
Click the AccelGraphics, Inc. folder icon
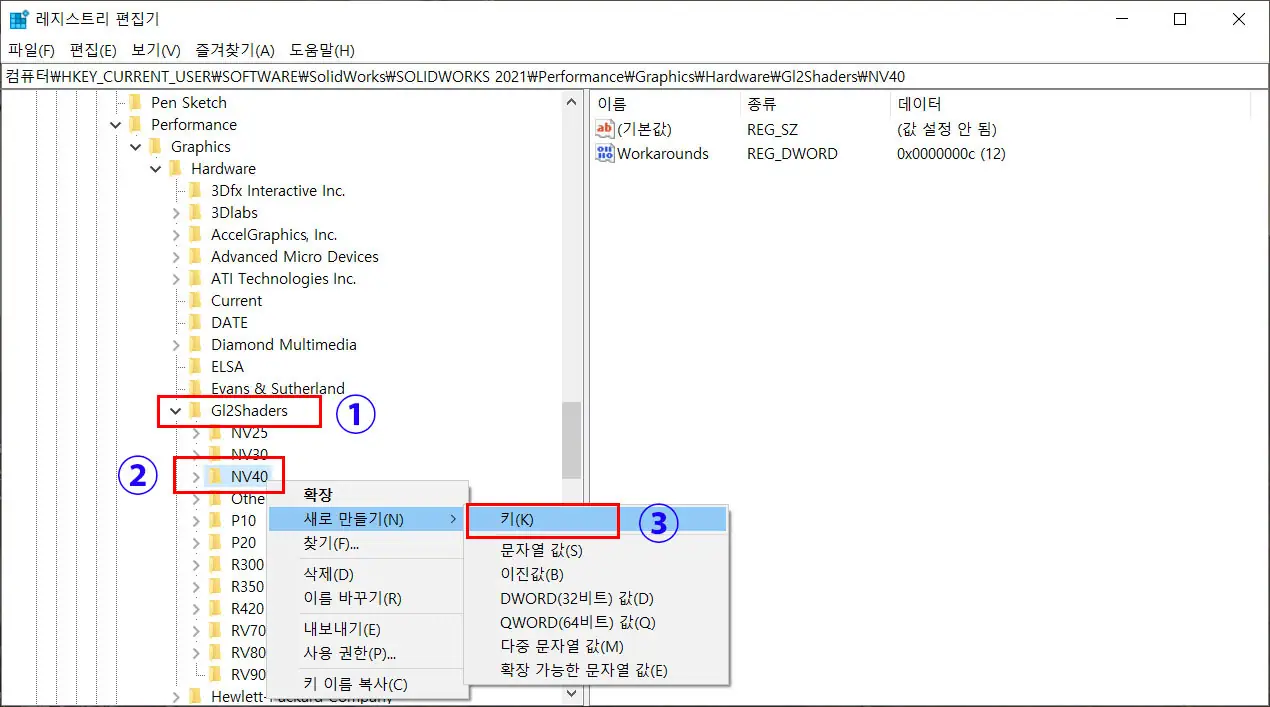[195, 234]
